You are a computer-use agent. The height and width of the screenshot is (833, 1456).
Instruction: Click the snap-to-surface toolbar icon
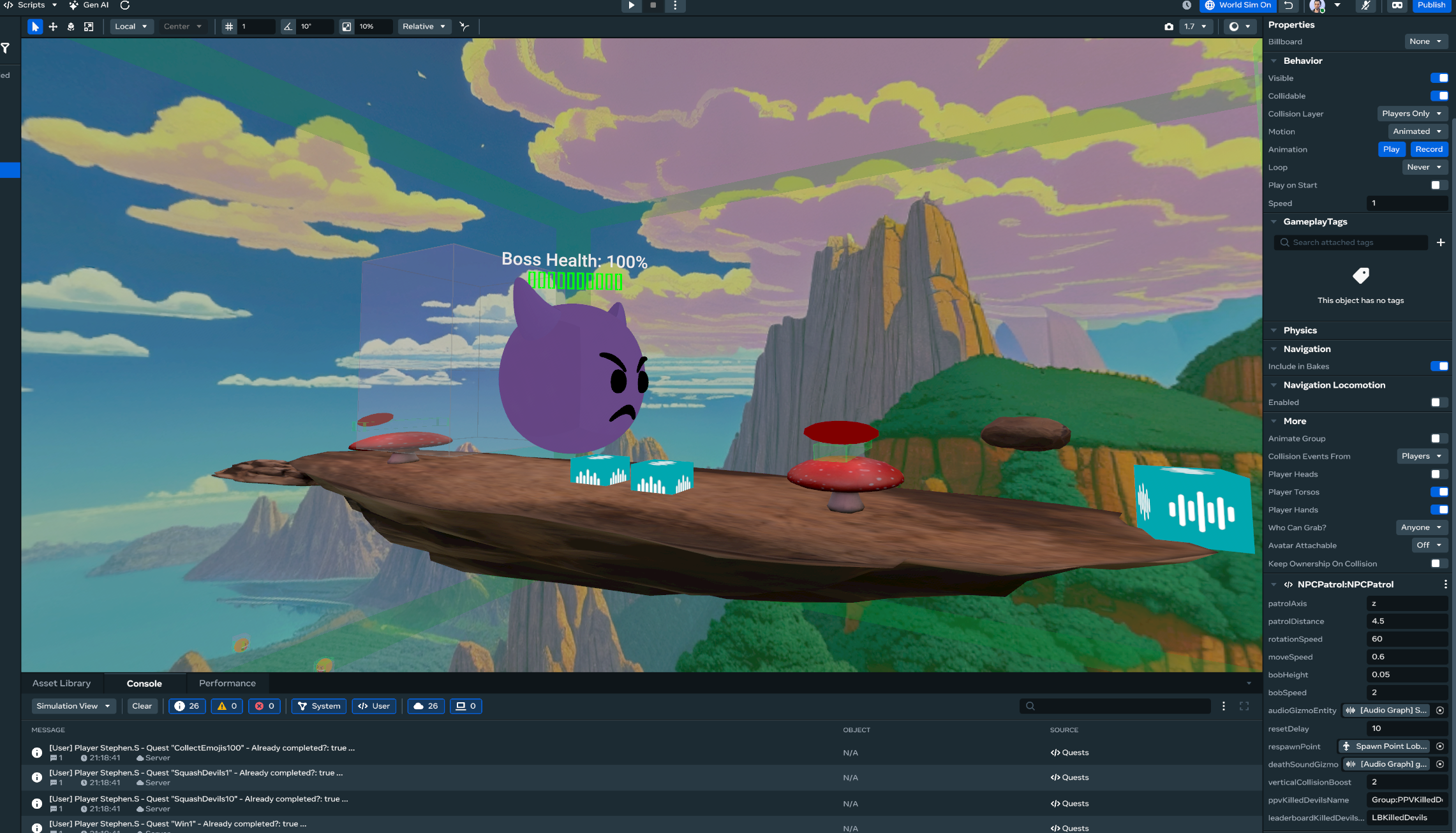coord(464,26)
